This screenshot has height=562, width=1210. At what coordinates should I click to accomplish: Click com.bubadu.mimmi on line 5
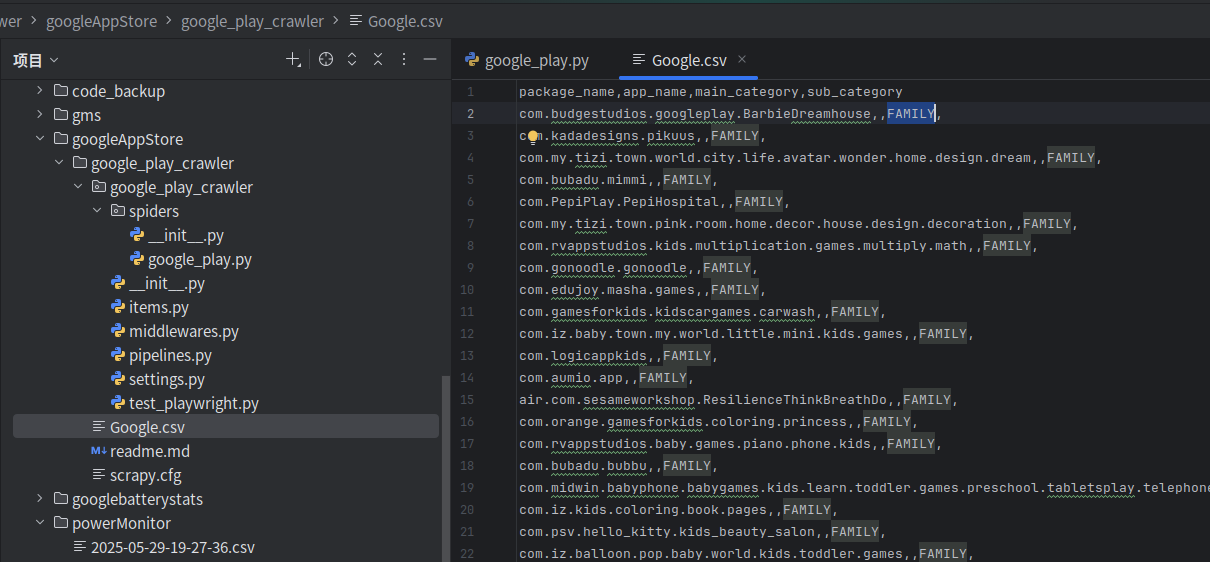click(583, 180)
